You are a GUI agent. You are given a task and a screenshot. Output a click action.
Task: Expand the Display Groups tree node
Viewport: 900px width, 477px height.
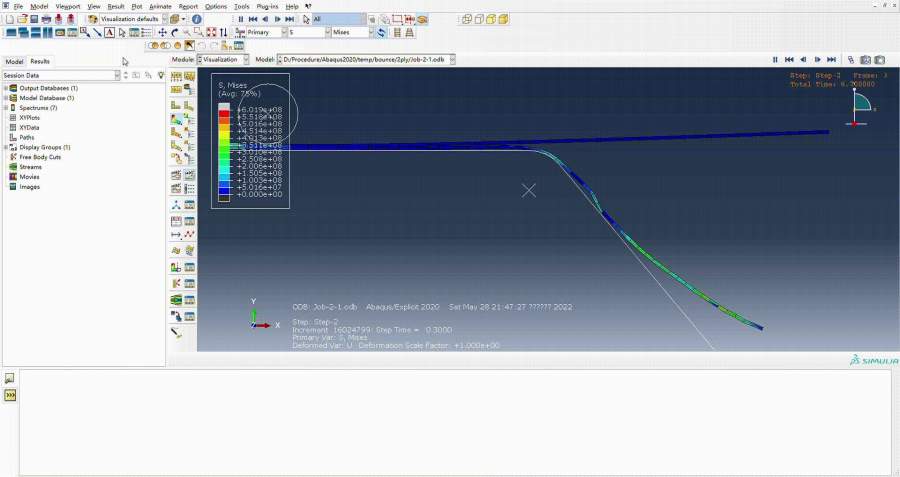pyautogui.click(x=6, y=147)
